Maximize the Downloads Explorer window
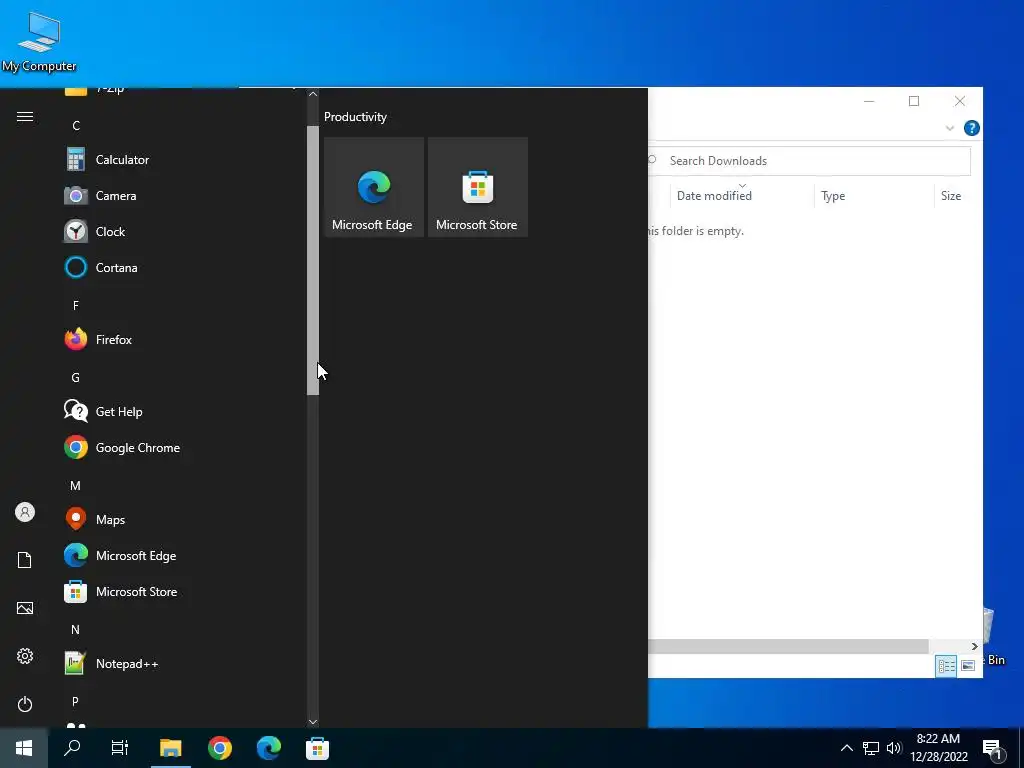Viewport: 1024px width, 768px height. [914, 101]
